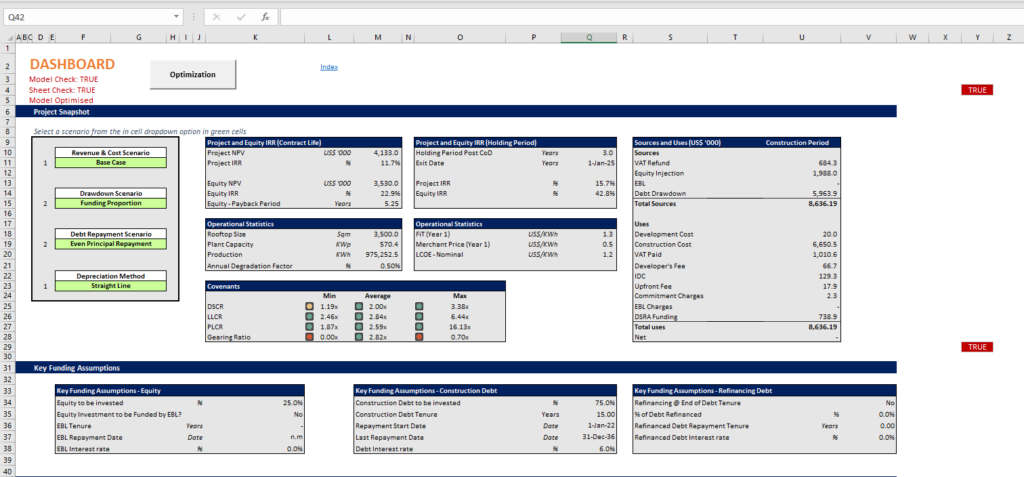Click the yellow DSCR Min indicator icon
Image resolution: width=1024 pixels, height=477 pixels.
pyautogui.click(x=309, y=305)
